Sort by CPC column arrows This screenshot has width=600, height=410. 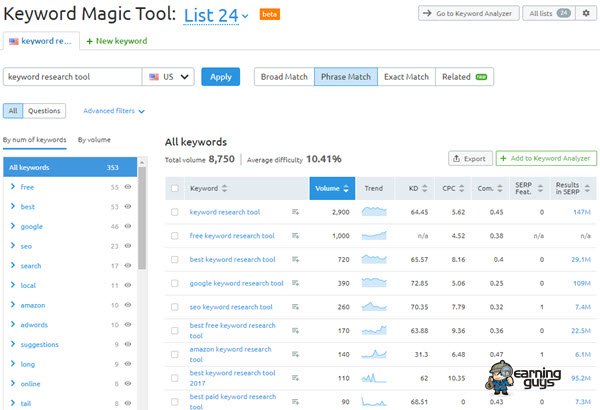coord(461,188)
